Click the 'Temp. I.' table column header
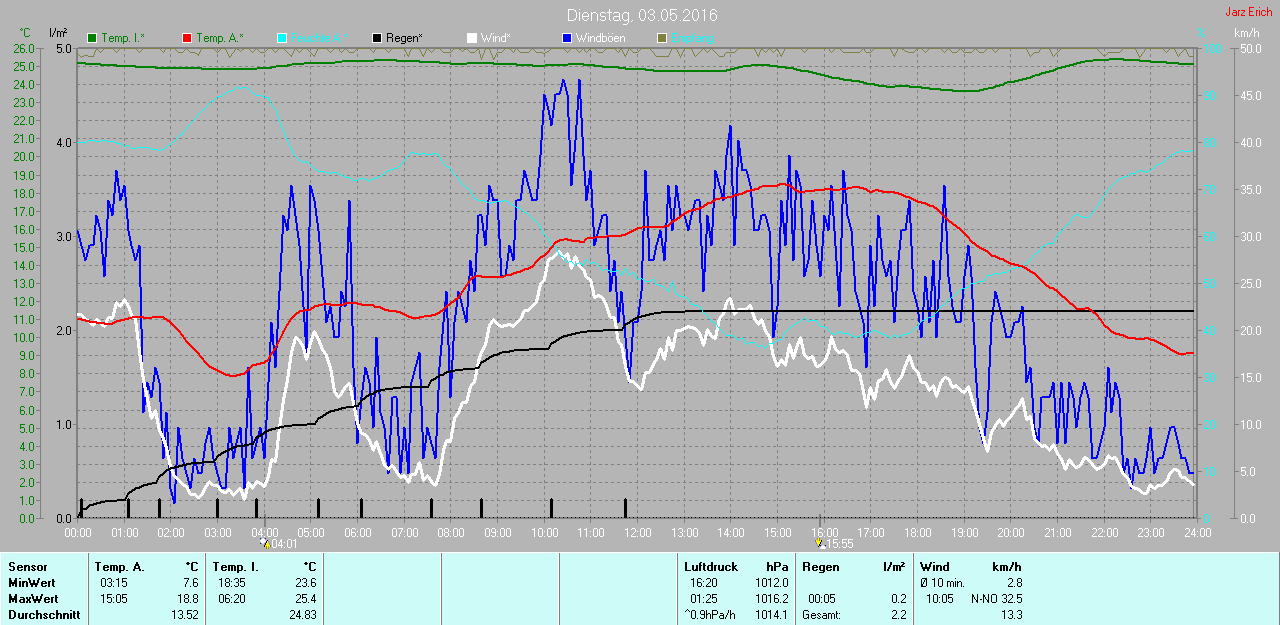 pos(234,567)
